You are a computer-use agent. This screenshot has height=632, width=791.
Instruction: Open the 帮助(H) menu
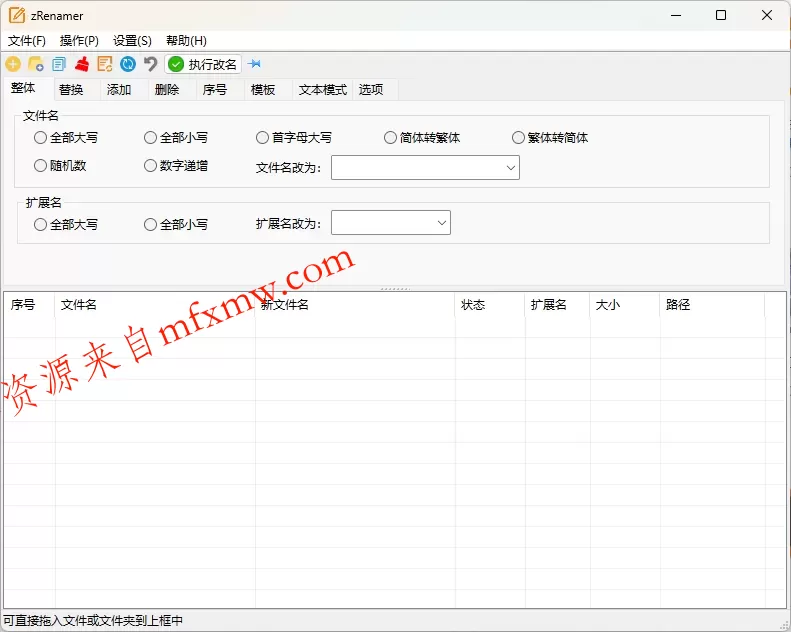click(x=186, y=40)
